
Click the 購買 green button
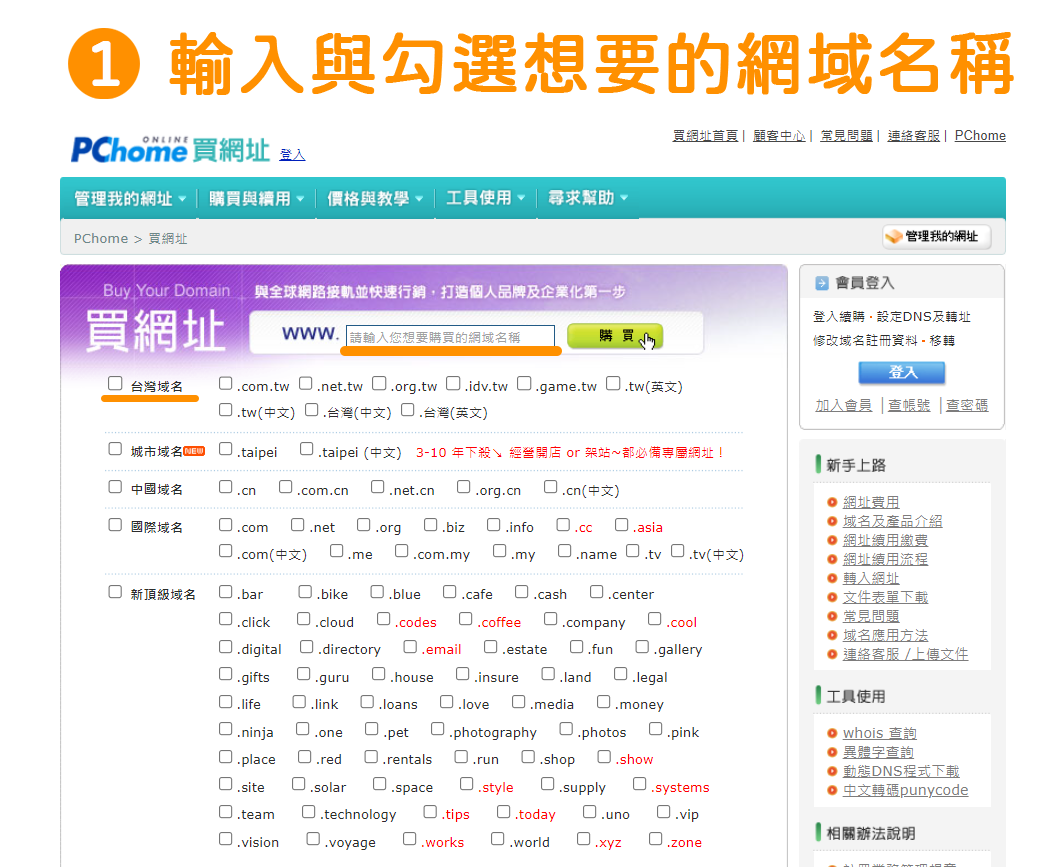pyautogui.click(x=615, y=336)
